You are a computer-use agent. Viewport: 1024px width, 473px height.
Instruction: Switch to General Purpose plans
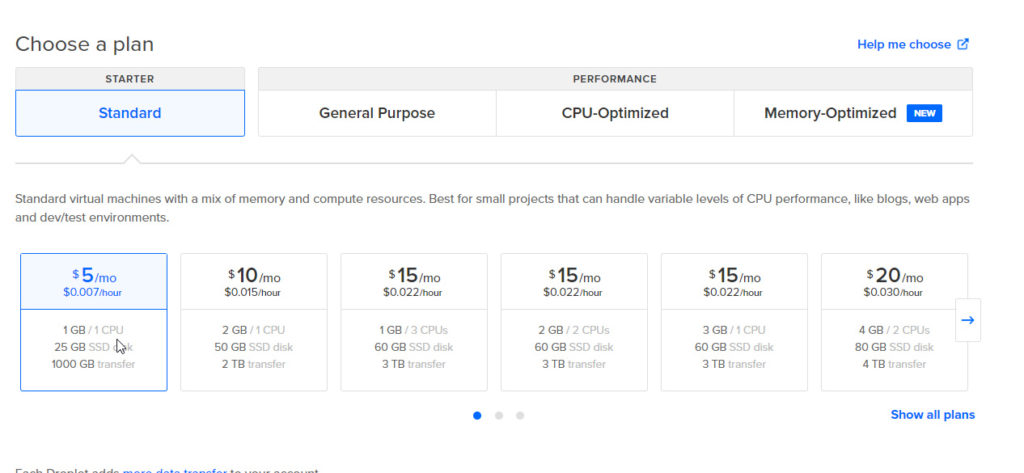[377, 113]
